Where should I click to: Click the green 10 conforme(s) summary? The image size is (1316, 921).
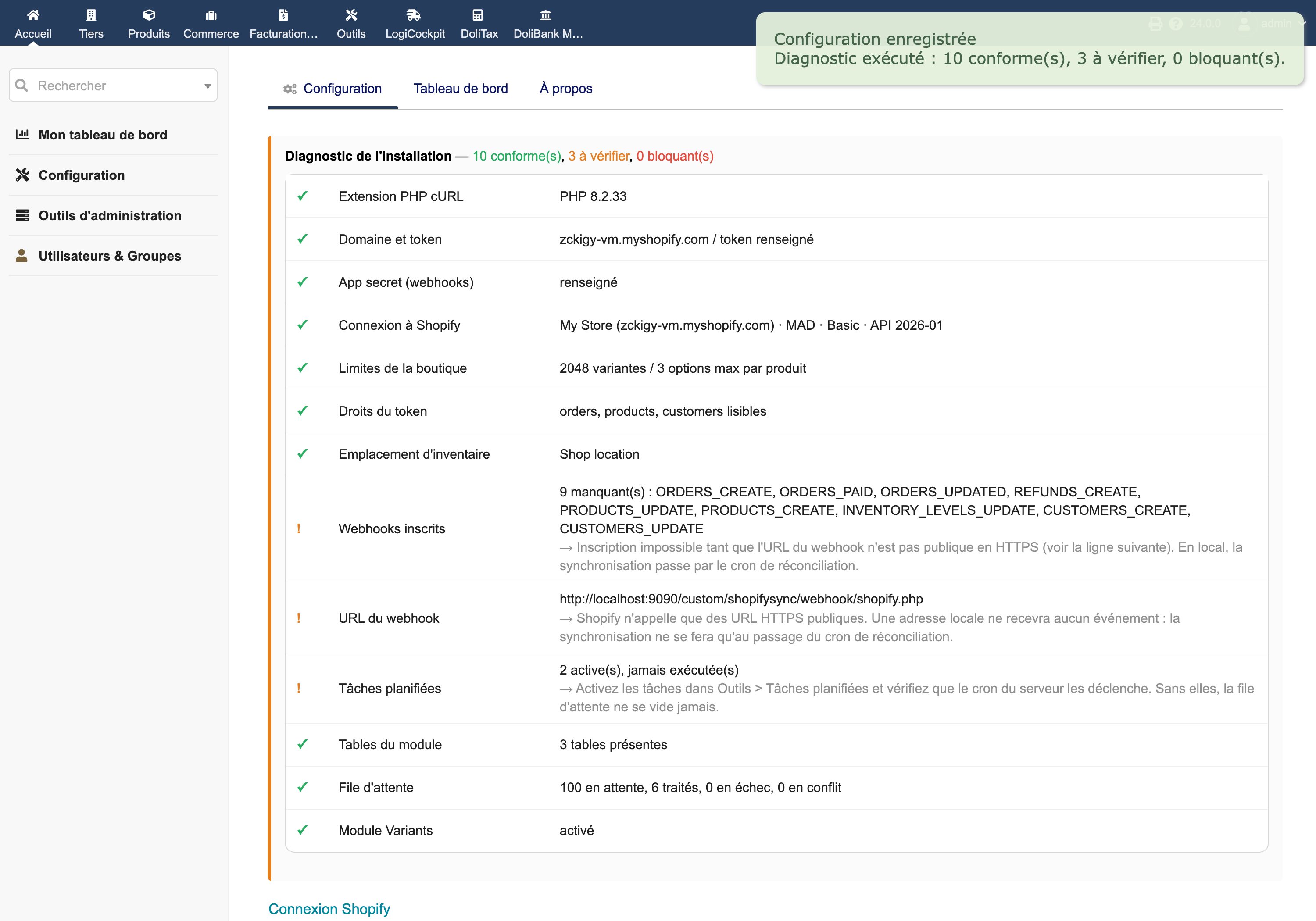(x=516, y=156)
